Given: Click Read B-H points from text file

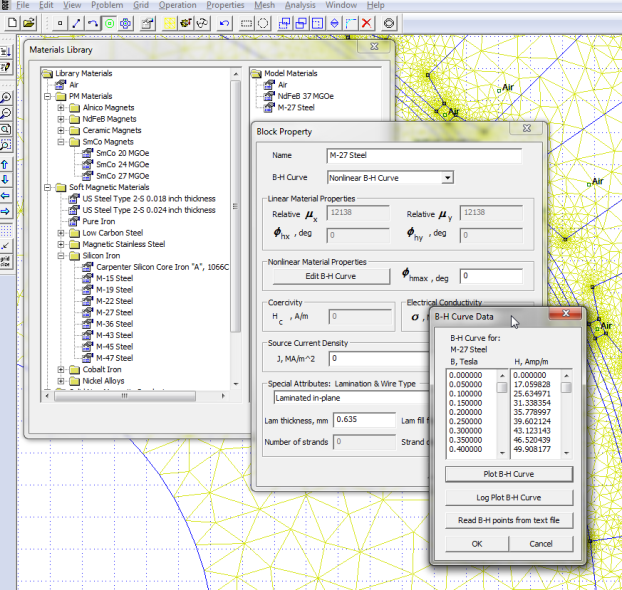Looking at the screenshot, I should tap(509, 520).
